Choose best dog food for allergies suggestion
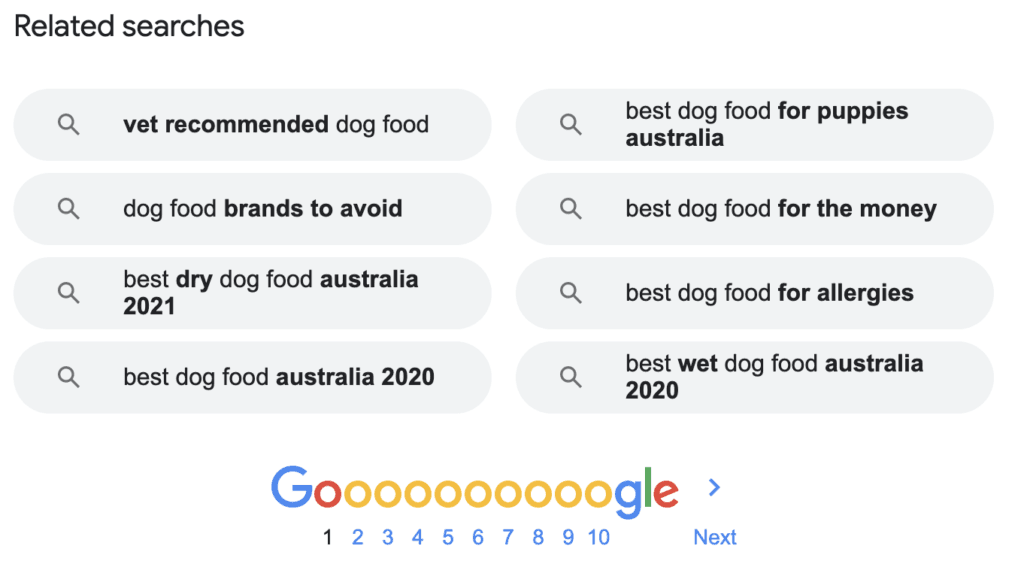This screenshot has width=1024, height=573. (769, 293)
